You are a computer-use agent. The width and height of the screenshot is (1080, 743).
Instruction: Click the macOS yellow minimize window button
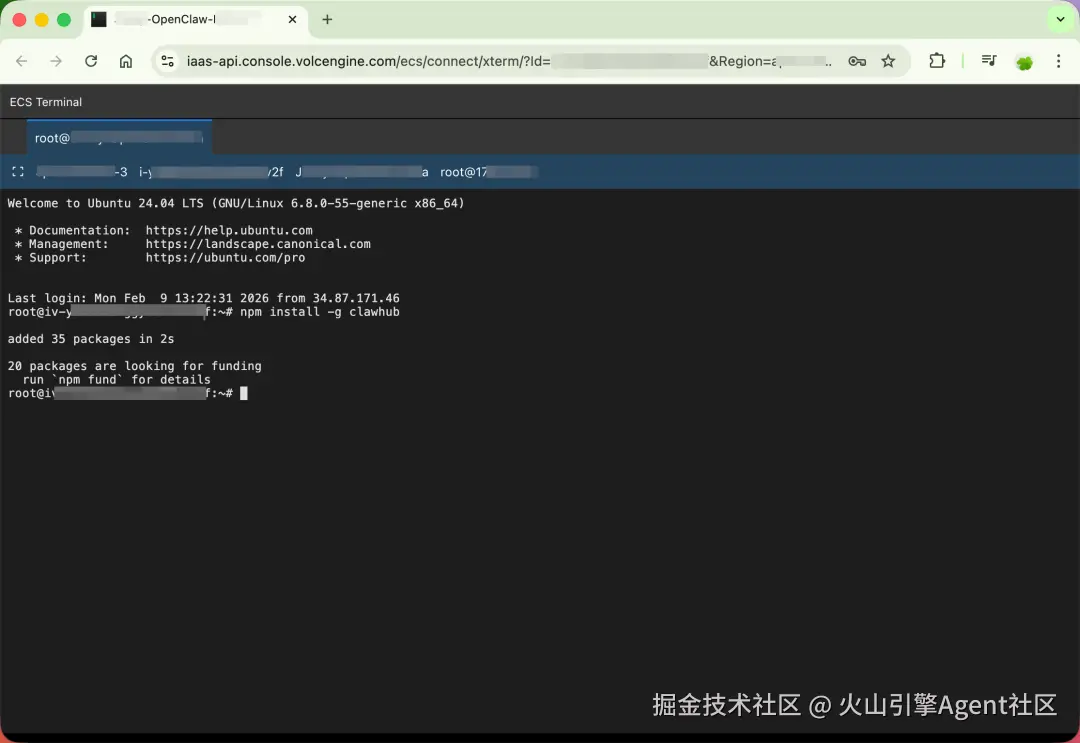tap(41, 19)
